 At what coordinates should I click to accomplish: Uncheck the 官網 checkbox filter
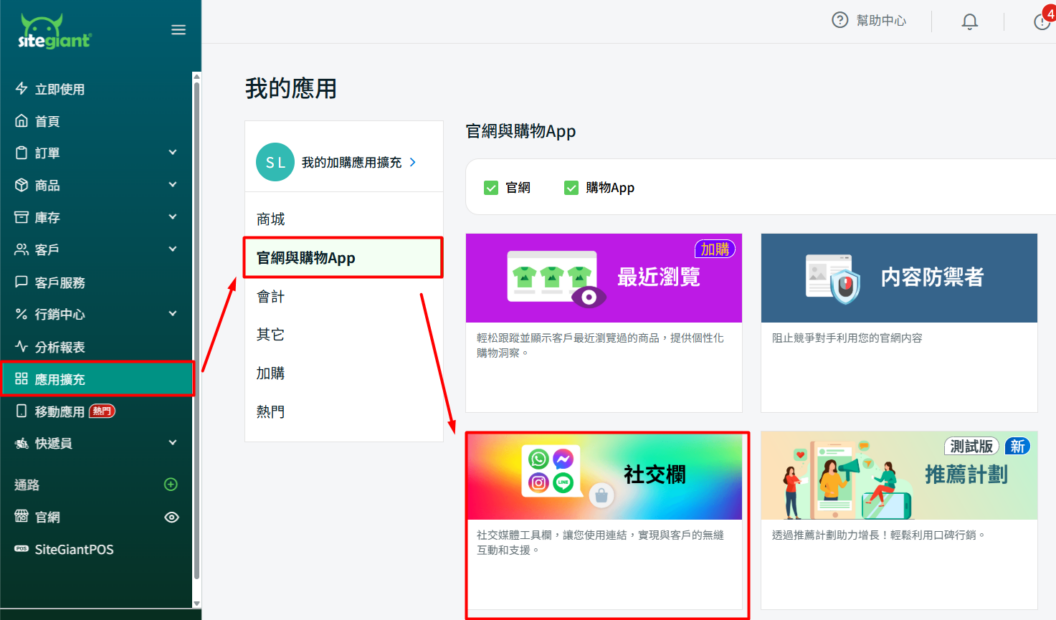491,187
